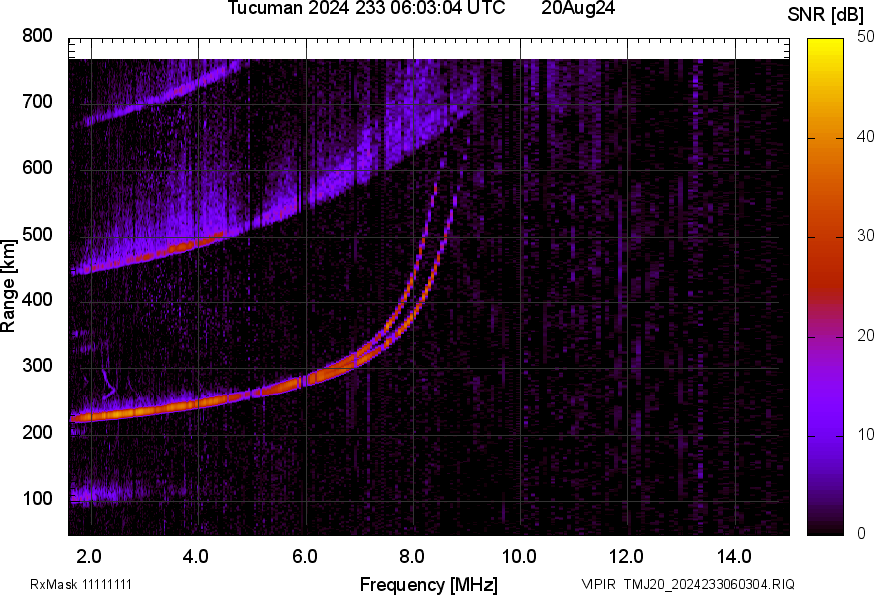This screenshot has width=874, height=595.
Task: Click the colorbar tick label '20'
Action: (x=865, y=335)
